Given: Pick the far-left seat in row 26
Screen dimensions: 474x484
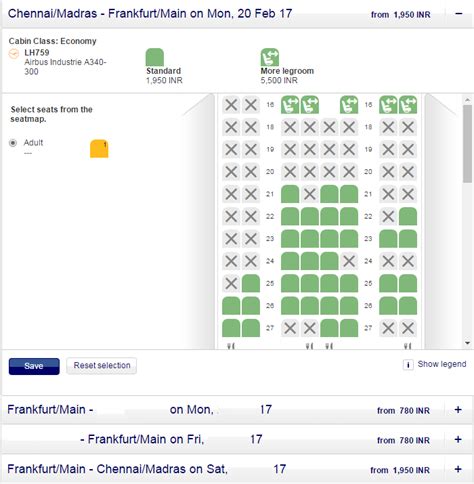Looking at the screenshot, I should 231,306.
